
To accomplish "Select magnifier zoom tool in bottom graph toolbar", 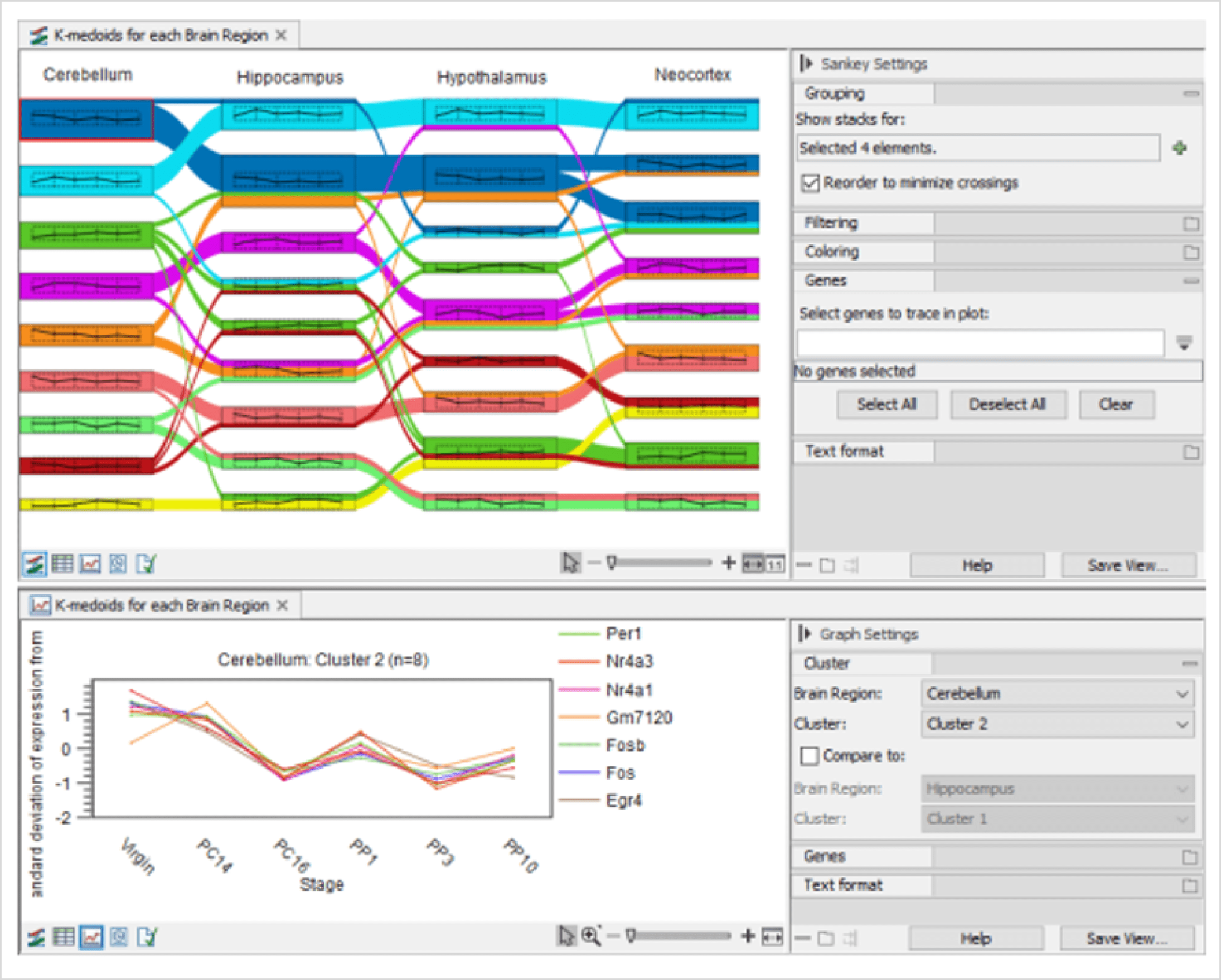I will [591, 936].
